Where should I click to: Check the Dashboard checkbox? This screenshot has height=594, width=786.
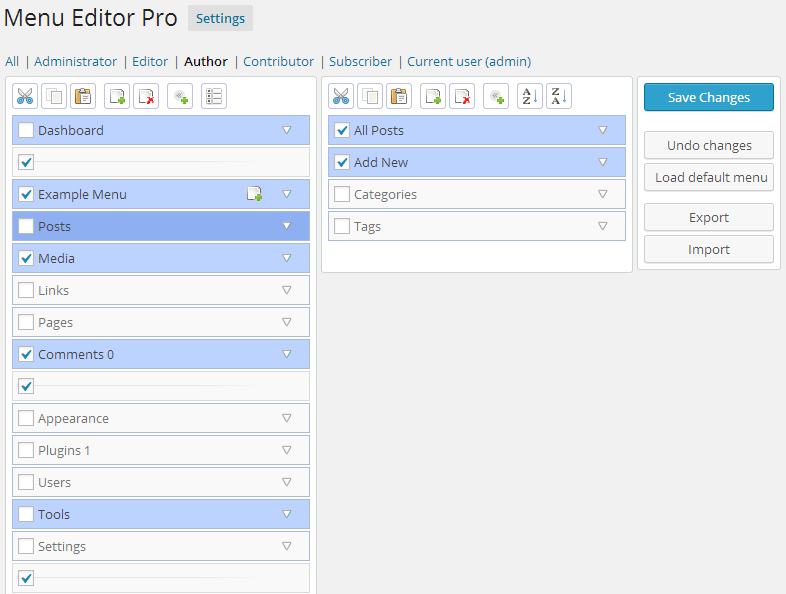pyautogui.click(x=26, y=130)
